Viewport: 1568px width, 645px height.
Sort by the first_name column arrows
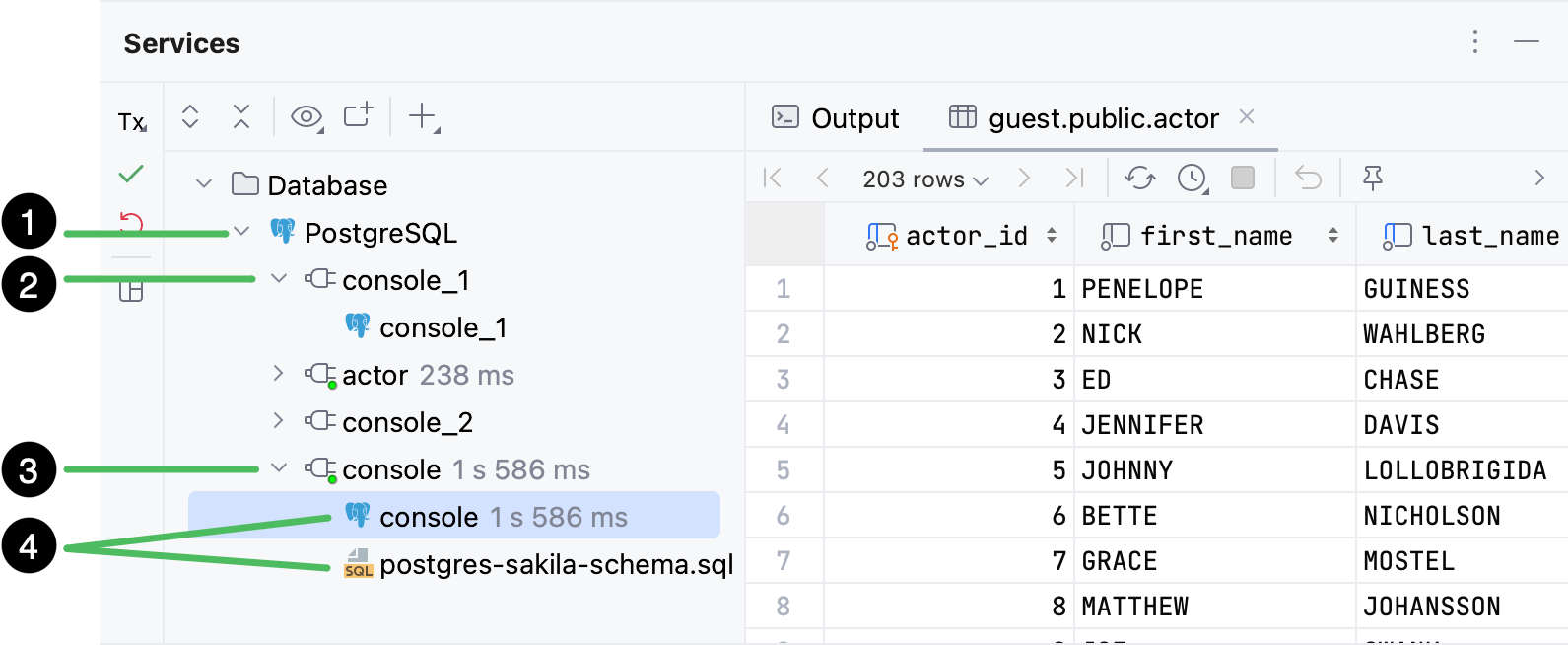[1332, 236]
